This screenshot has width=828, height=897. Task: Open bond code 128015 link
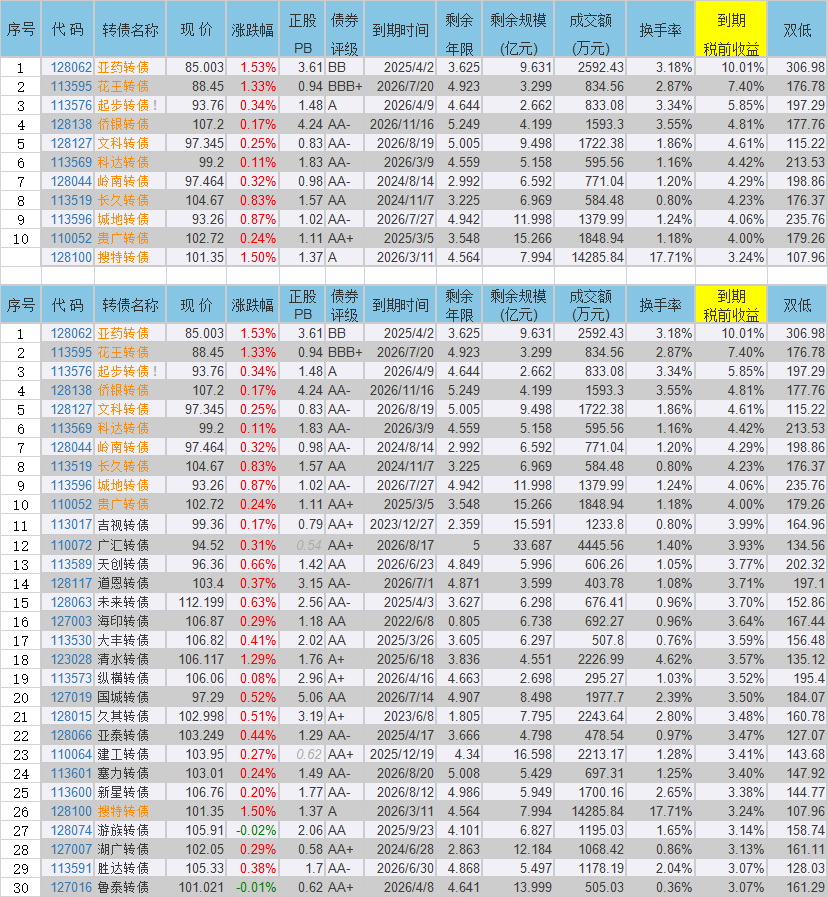[71, 716]
